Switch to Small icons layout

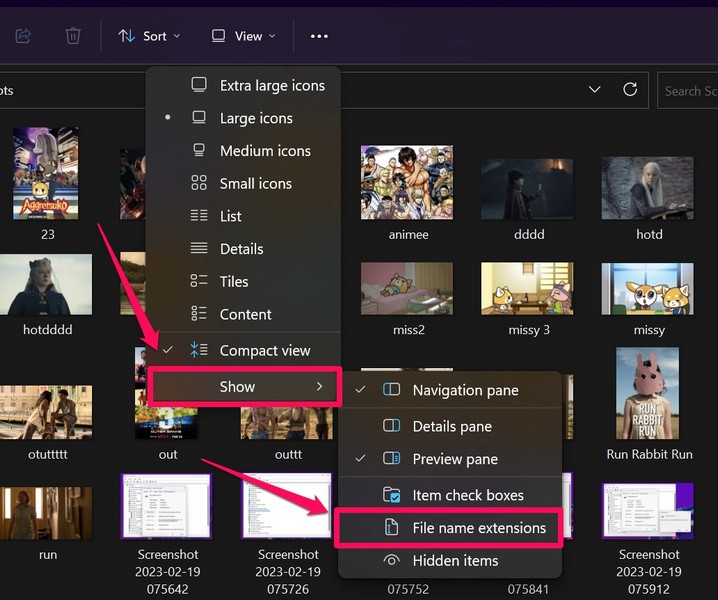(255, 184)
